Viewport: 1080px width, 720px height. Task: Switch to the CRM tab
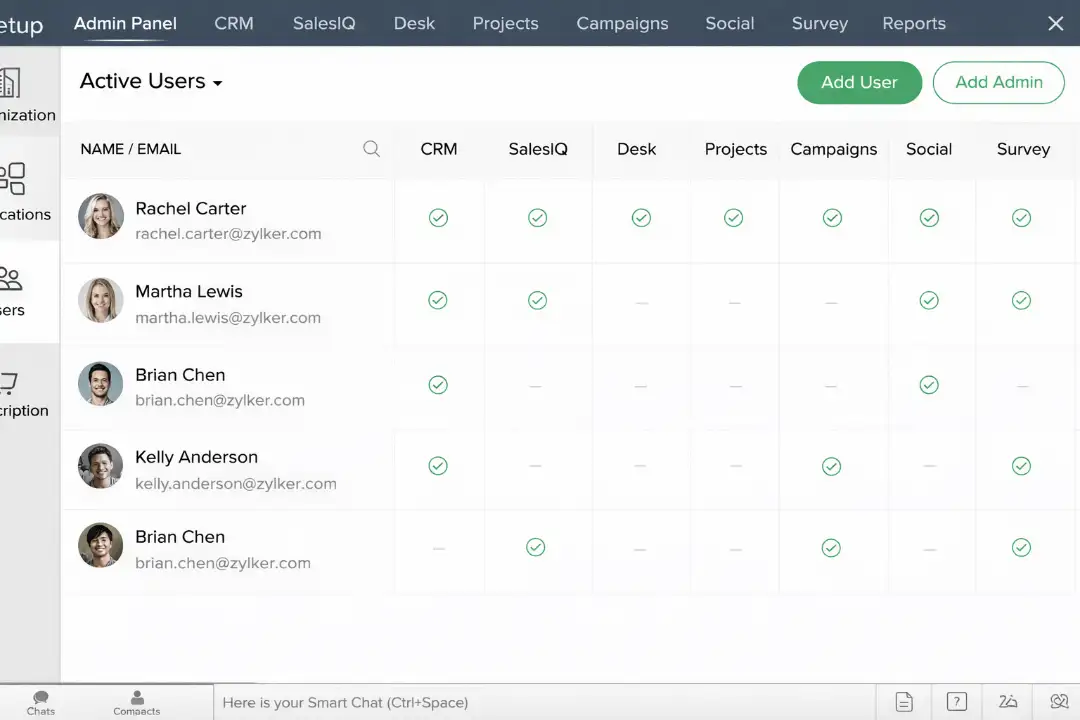[x=233, y=23]
